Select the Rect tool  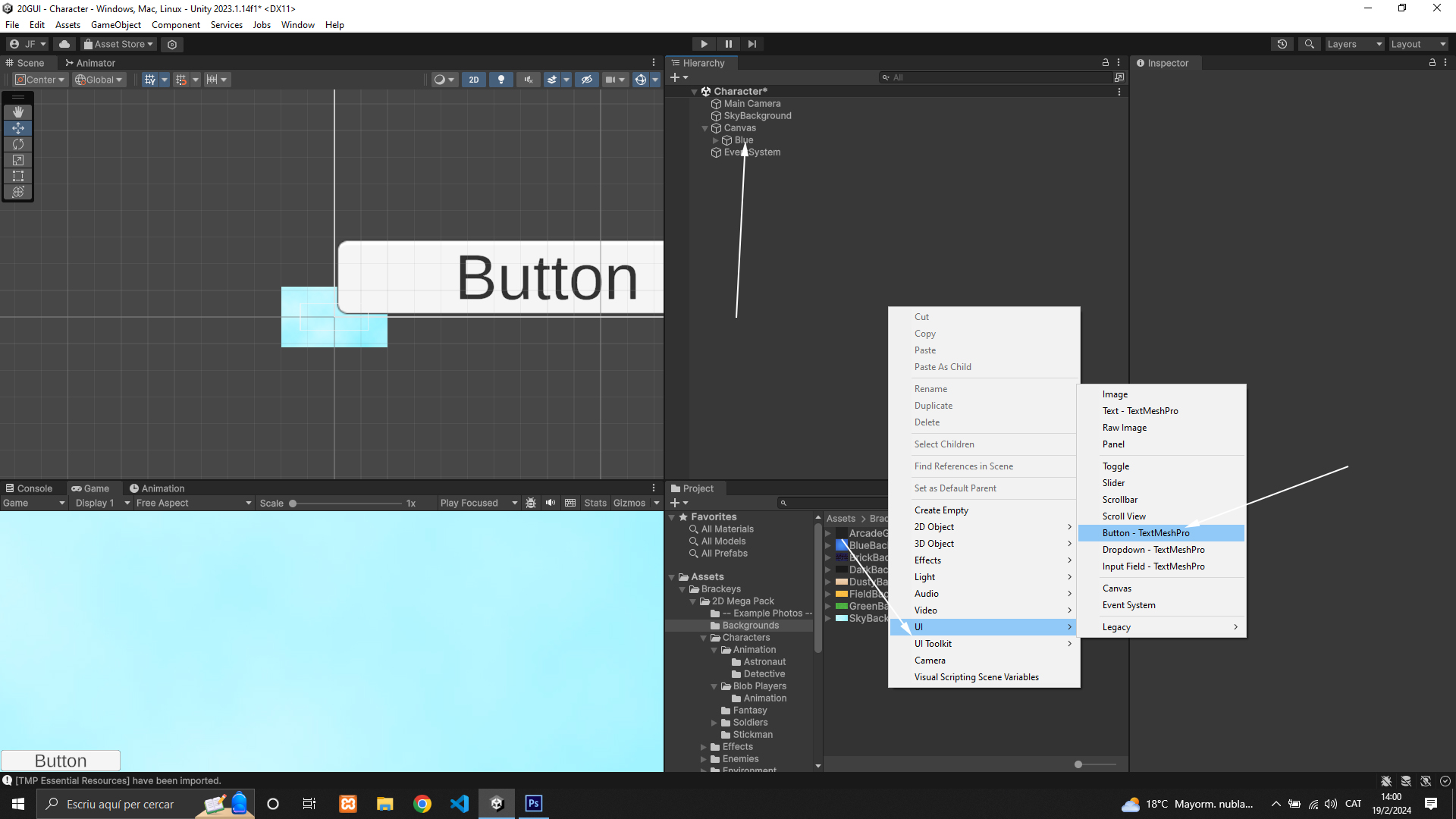(x=18, y=176)
